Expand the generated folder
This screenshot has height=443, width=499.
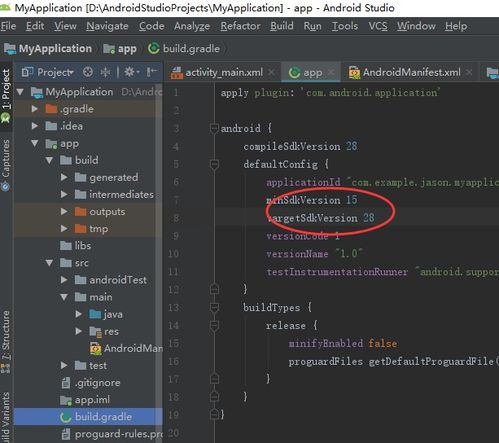(x=64, y=177)
